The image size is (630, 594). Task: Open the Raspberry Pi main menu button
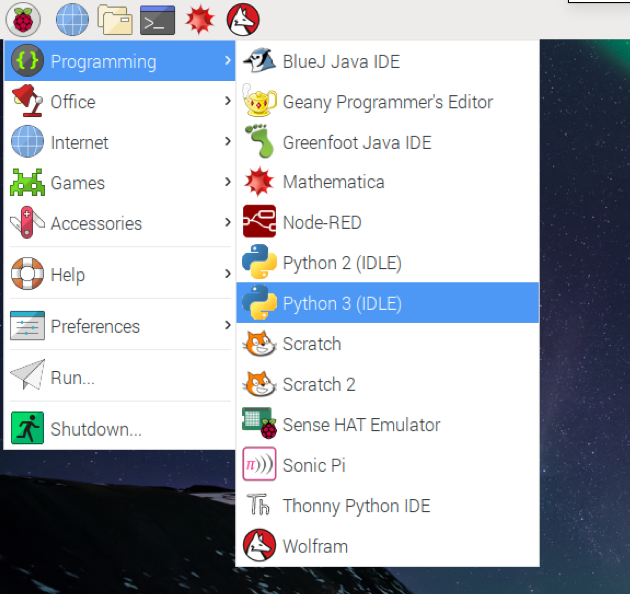(x=23, y=19)
